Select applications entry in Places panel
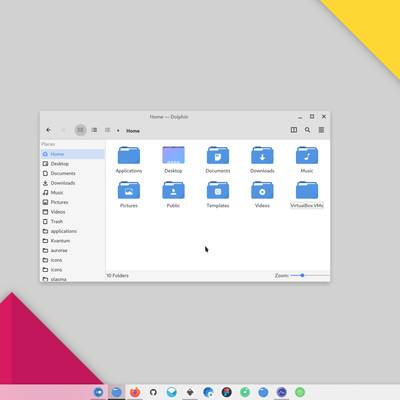Viewport: 400px width, 400px height. point(73,231)
